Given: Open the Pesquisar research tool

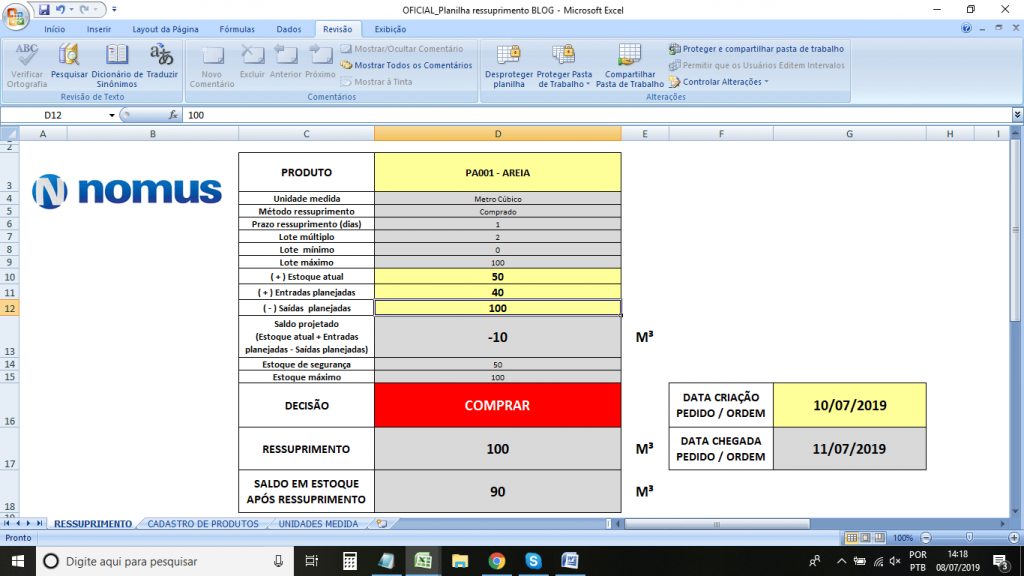Looking at the screenshot, I should [69, 65].
